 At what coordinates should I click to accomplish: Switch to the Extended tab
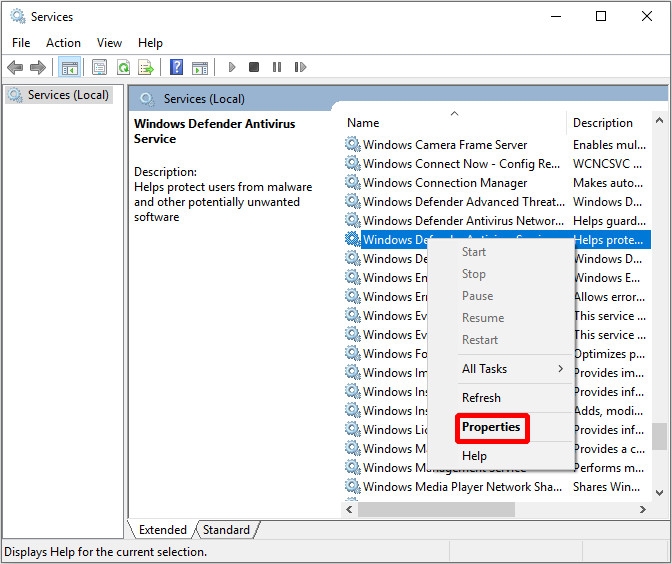pyautogui.click(x=162, y=530)
